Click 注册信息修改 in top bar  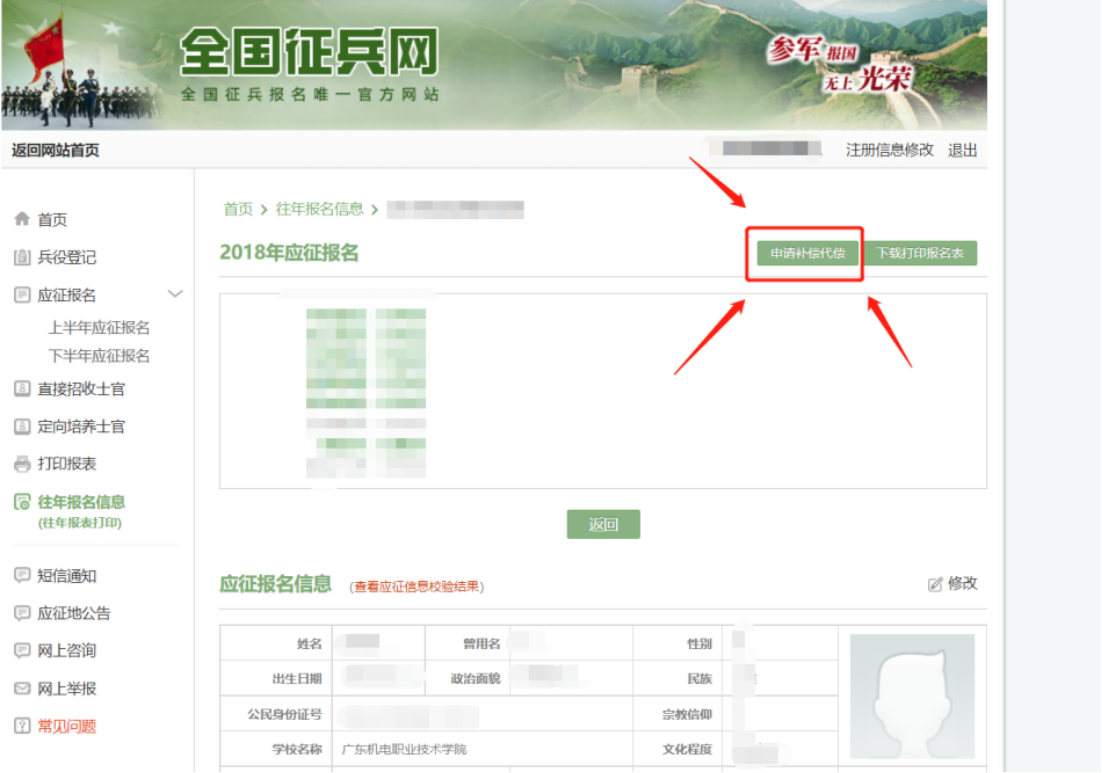click(889, 150)
